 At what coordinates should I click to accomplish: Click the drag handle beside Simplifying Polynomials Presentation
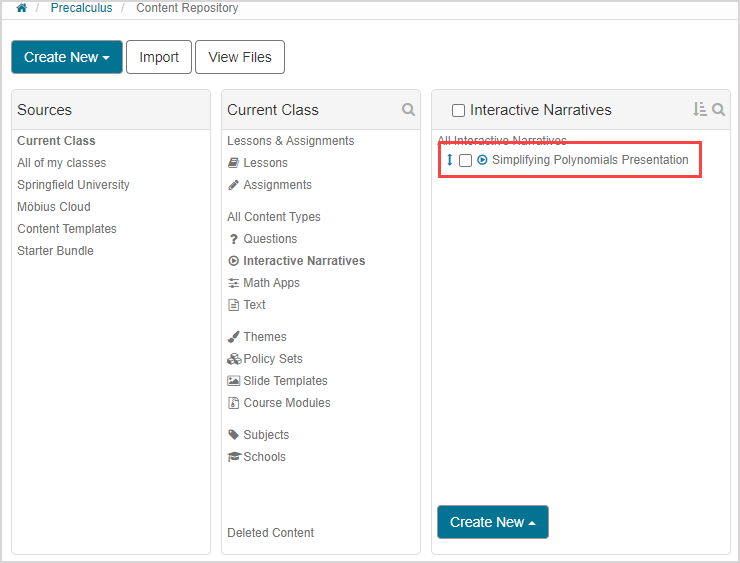449,160
